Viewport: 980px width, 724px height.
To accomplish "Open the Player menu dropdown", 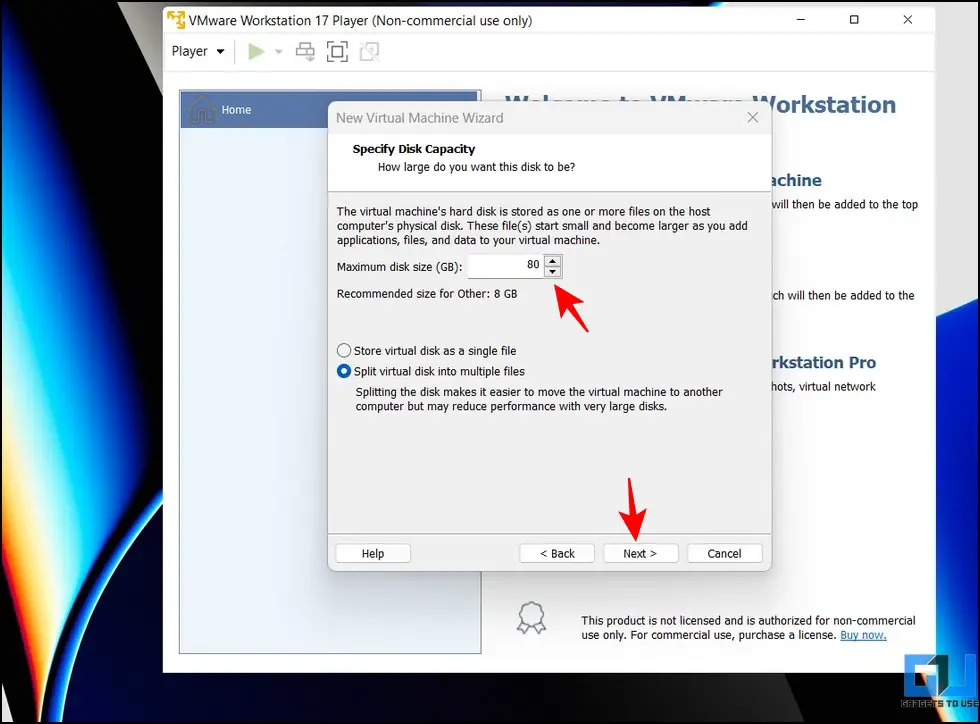I will [198, 51].
